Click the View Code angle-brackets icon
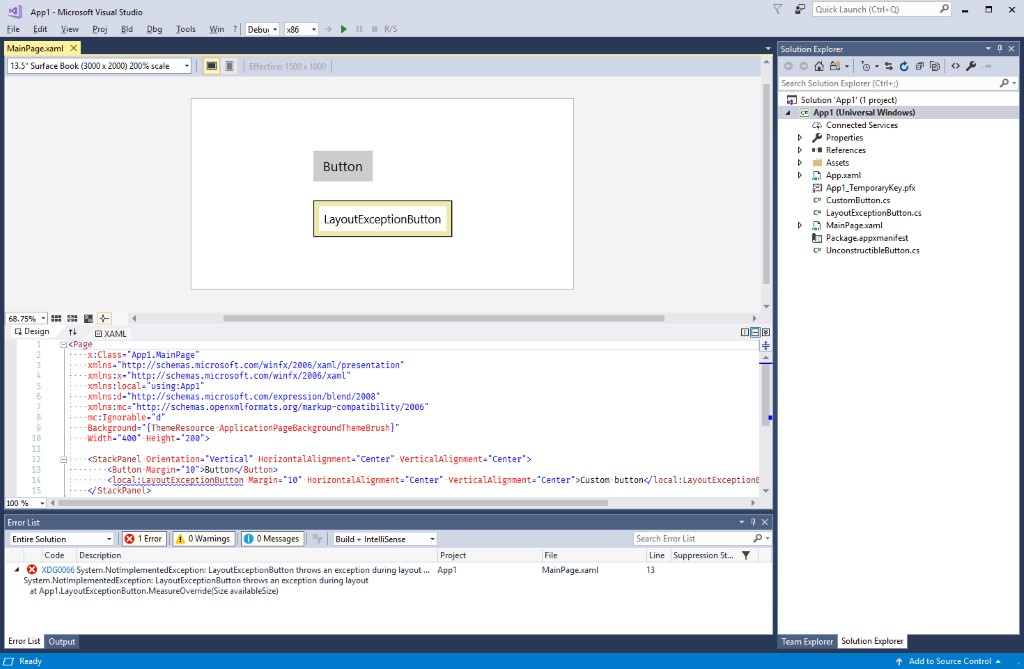The image size is (1024, 669). tap(955, 66)
